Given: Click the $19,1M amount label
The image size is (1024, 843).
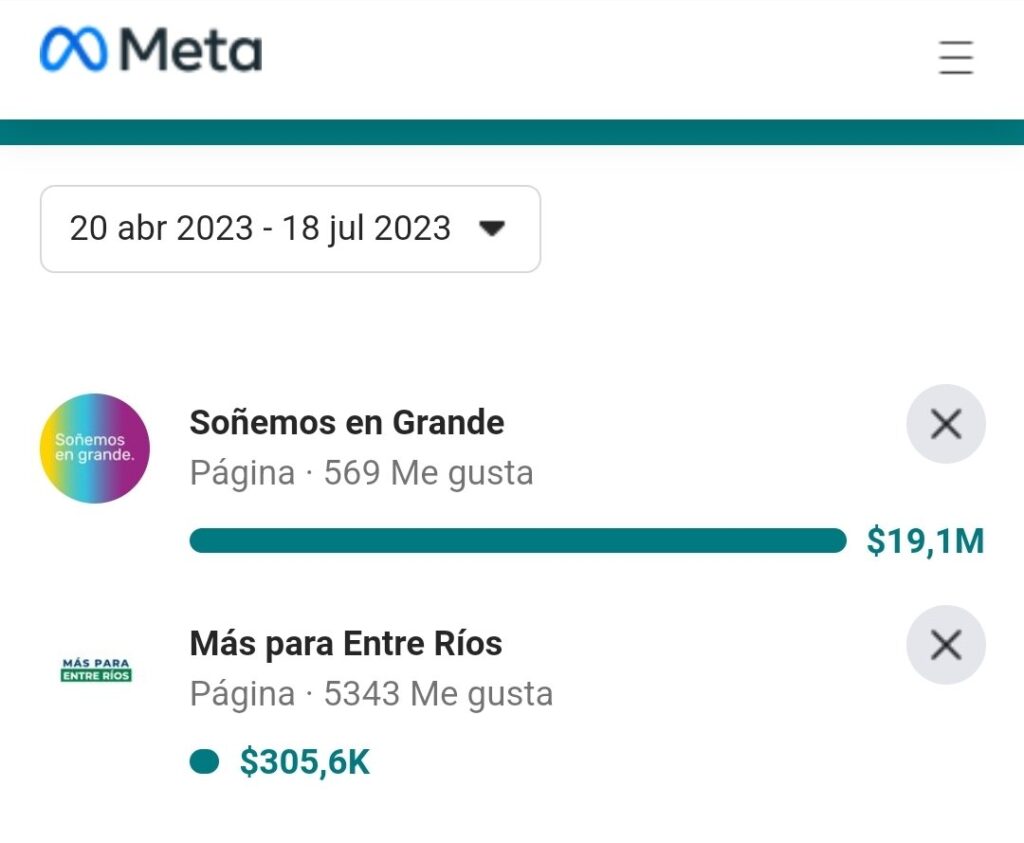Looking at the screenshot, I should pyautogui.click(x=925, y=541).
